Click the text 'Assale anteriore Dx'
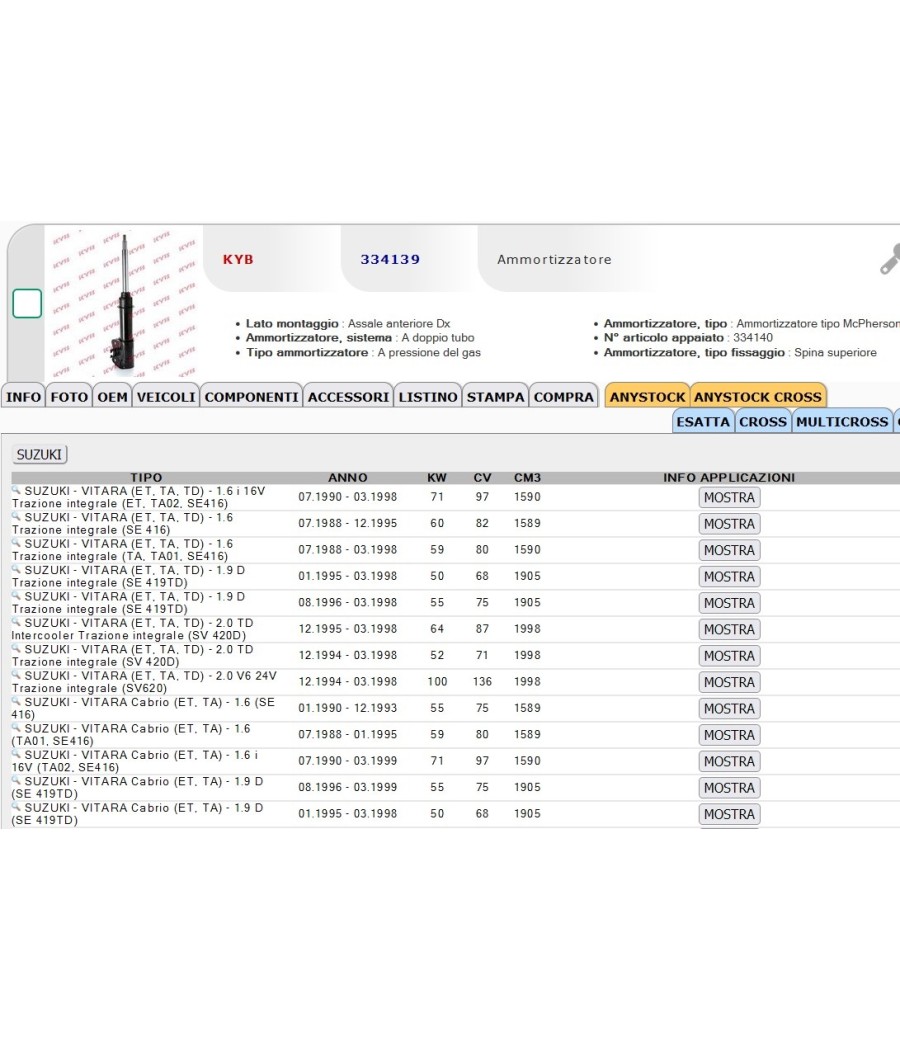Screen dimensions: 900x1050 (x=399, y=323)
